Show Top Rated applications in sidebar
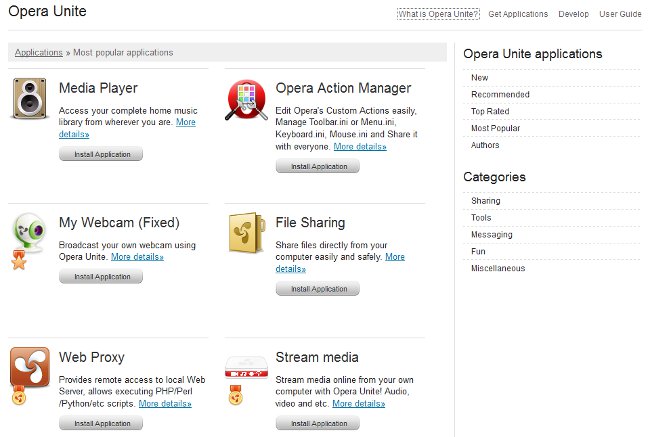This screenshot has width=650, height=437. (x=490, y=111)
